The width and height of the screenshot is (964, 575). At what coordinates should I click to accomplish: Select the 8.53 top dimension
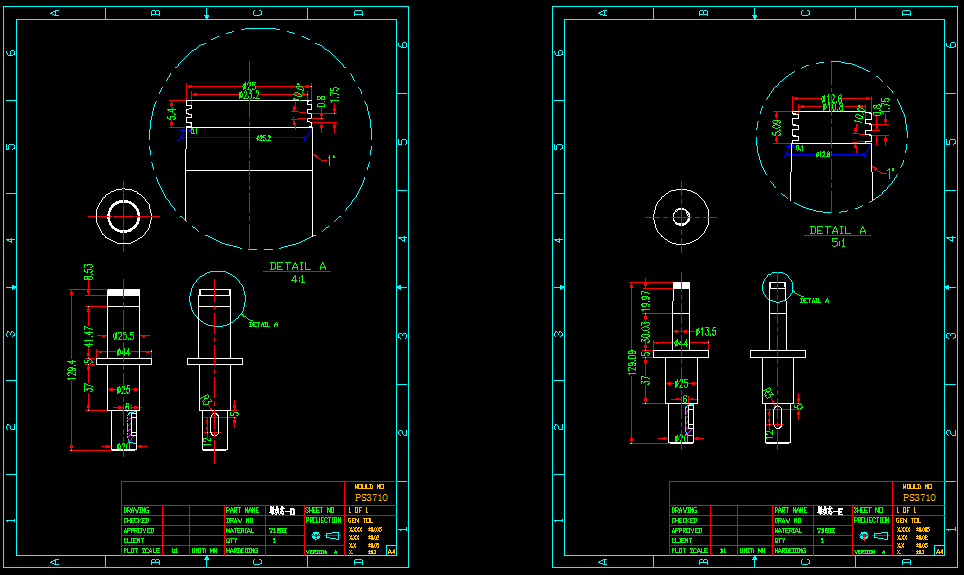[x=89, y=272]
